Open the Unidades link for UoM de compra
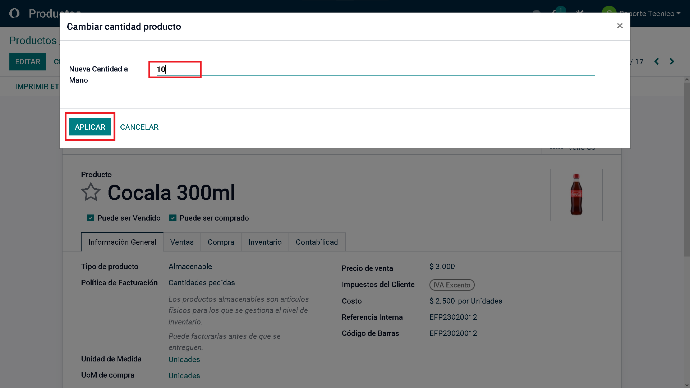690x388 pixels. pyautogui.click(x=184, y=375)
